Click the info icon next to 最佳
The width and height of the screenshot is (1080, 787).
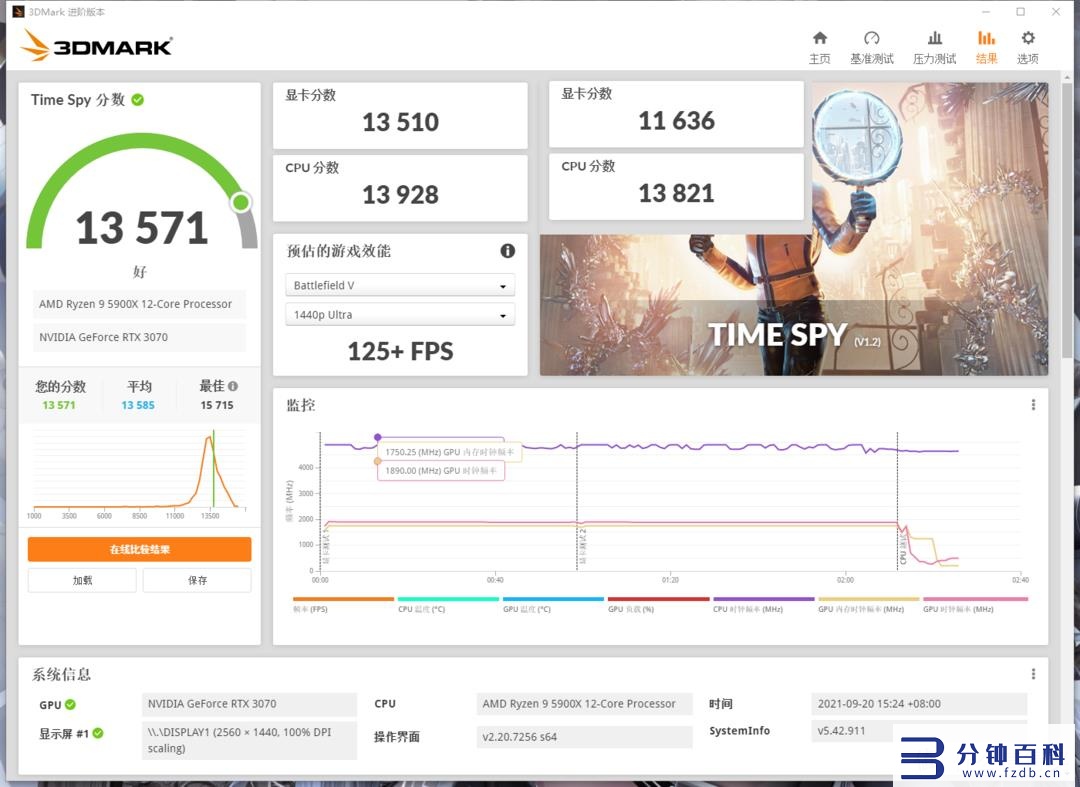tap(233, 386)
